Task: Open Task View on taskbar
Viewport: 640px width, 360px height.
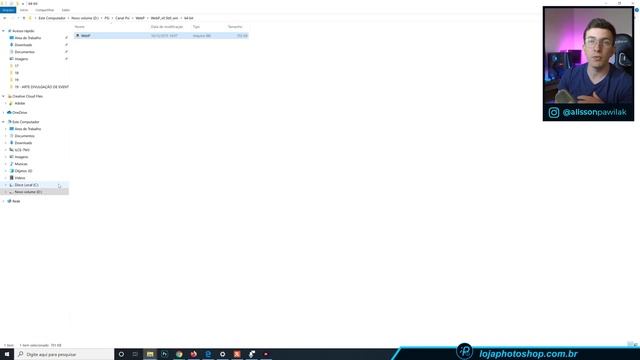Action: (x=135, y=354)
